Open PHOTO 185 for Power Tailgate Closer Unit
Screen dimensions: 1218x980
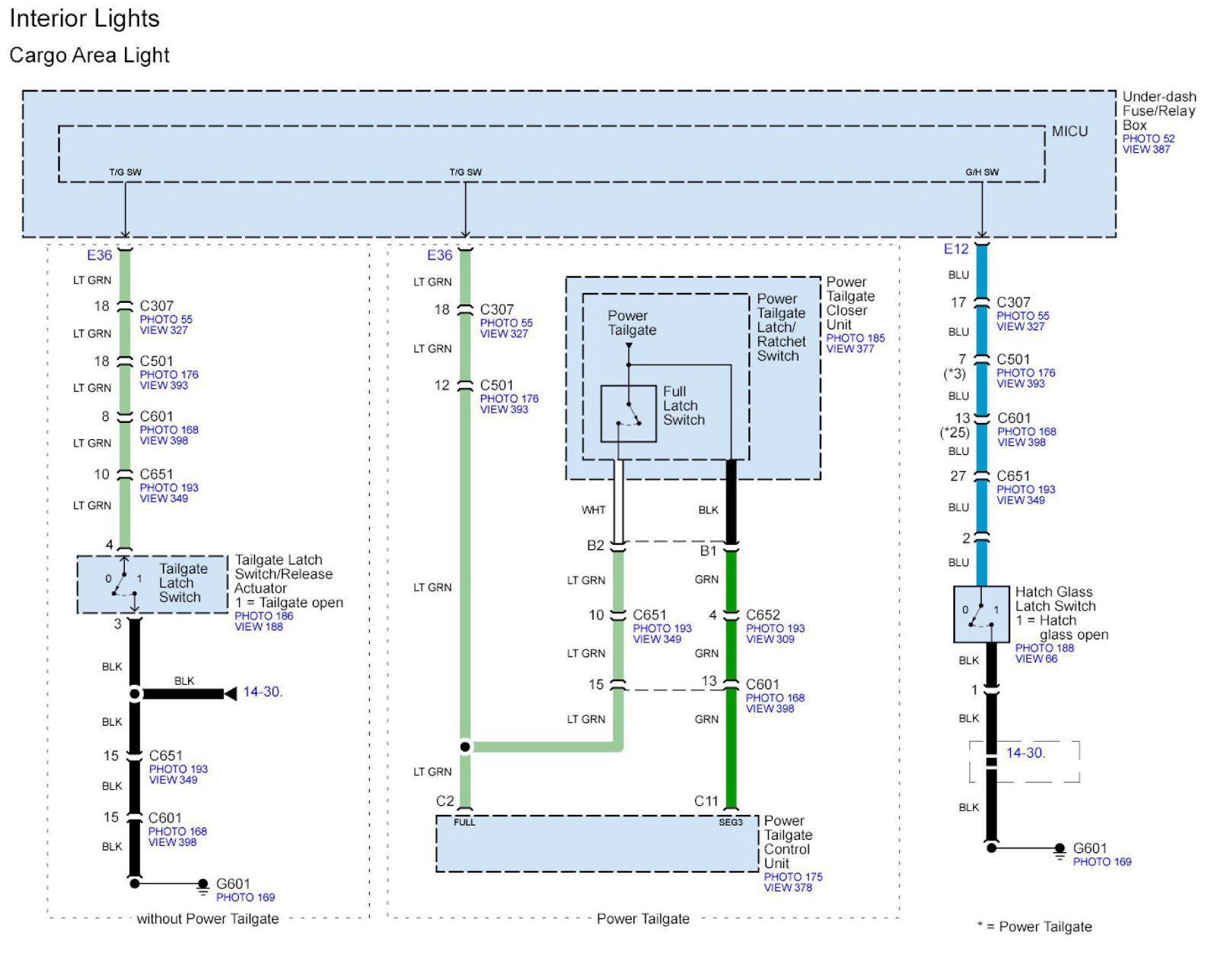click(x=855, y=338)
